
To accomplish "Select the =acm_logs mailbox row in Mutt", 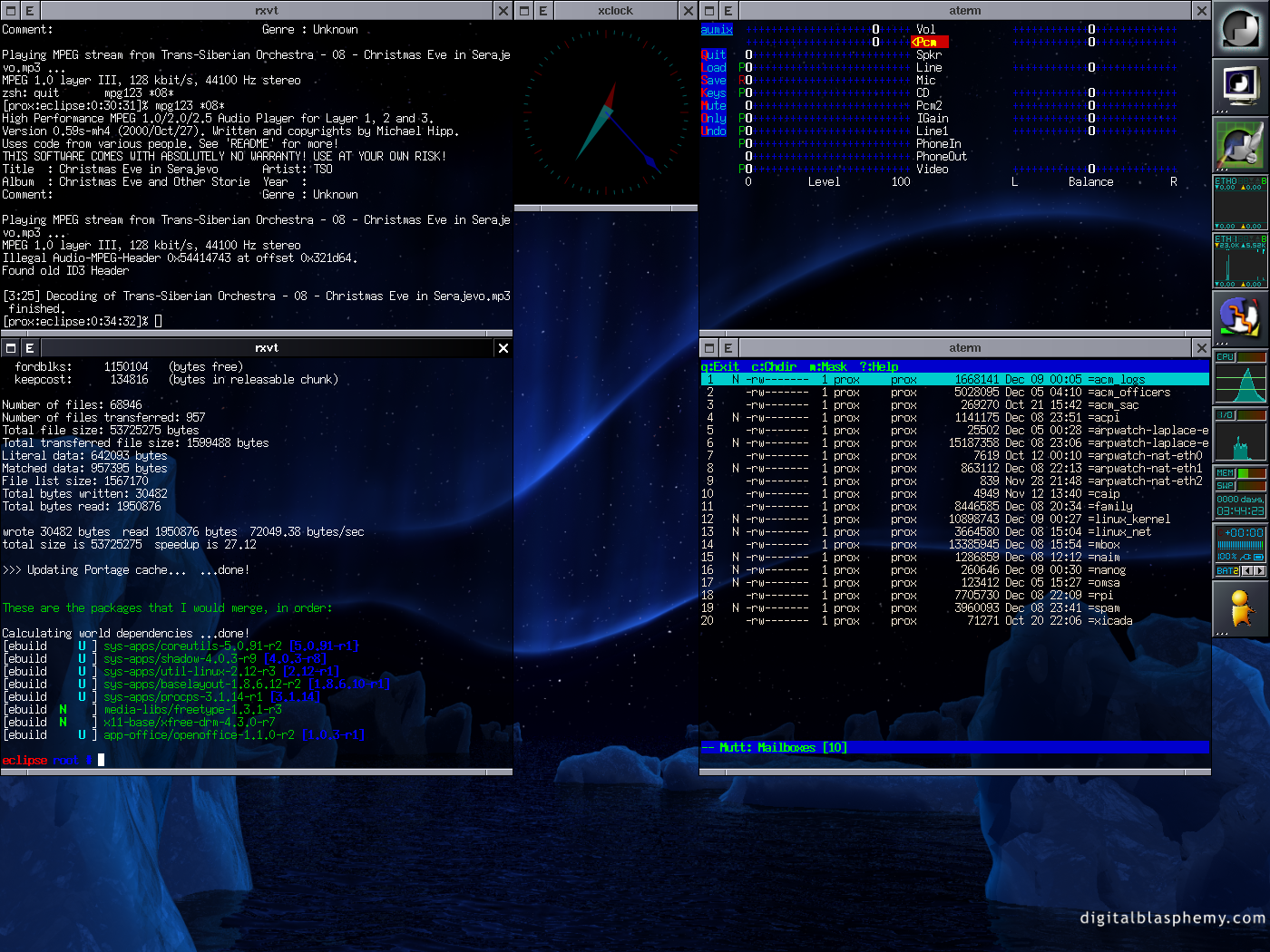I will (x=954, y=380).
